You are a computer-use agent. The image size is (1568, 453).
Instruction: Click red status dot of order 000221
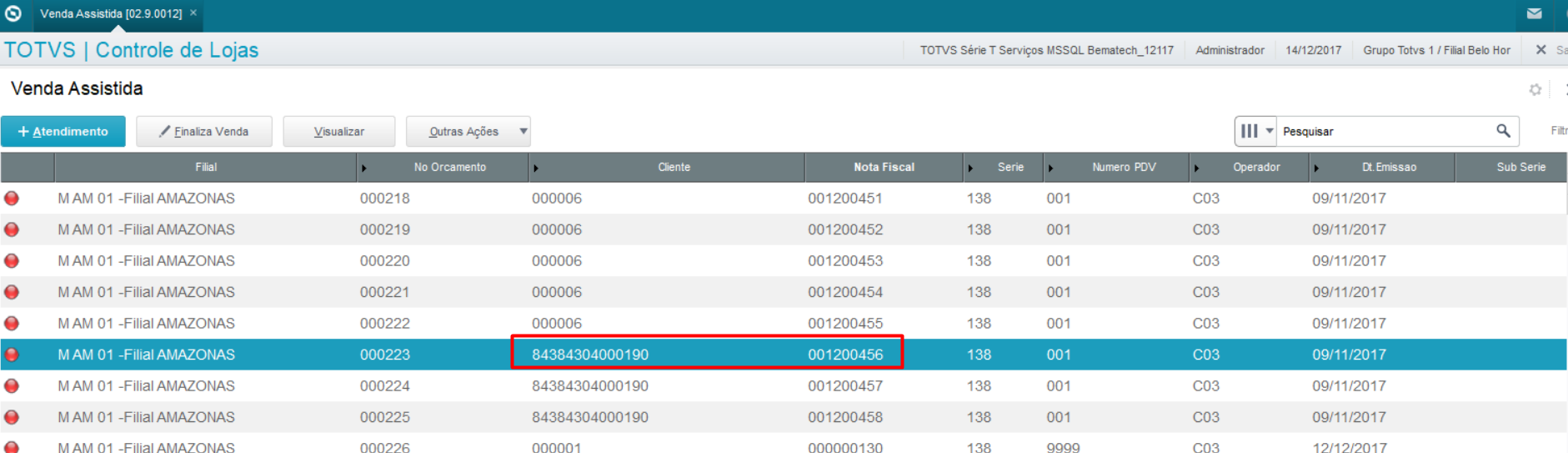12,292
